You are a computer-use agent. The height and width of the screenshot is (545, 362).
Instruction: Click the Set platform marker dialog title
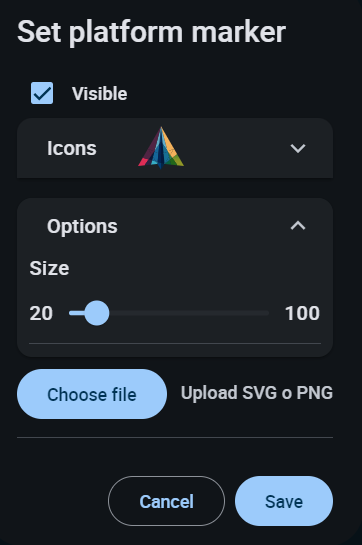[151, 32]
